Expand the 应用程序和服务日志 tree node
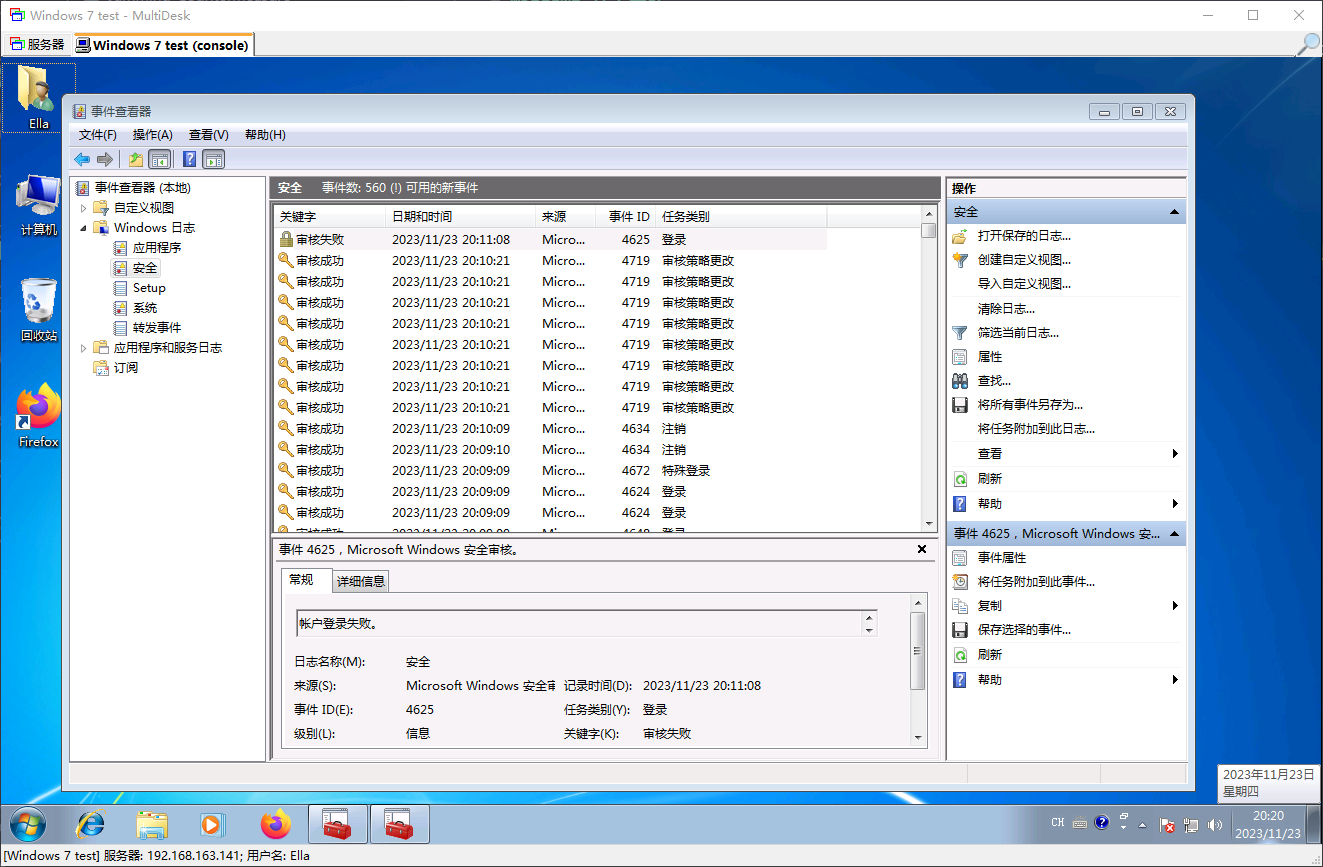The height and width of the screenshot is (867, 1323). coord(83,348)
